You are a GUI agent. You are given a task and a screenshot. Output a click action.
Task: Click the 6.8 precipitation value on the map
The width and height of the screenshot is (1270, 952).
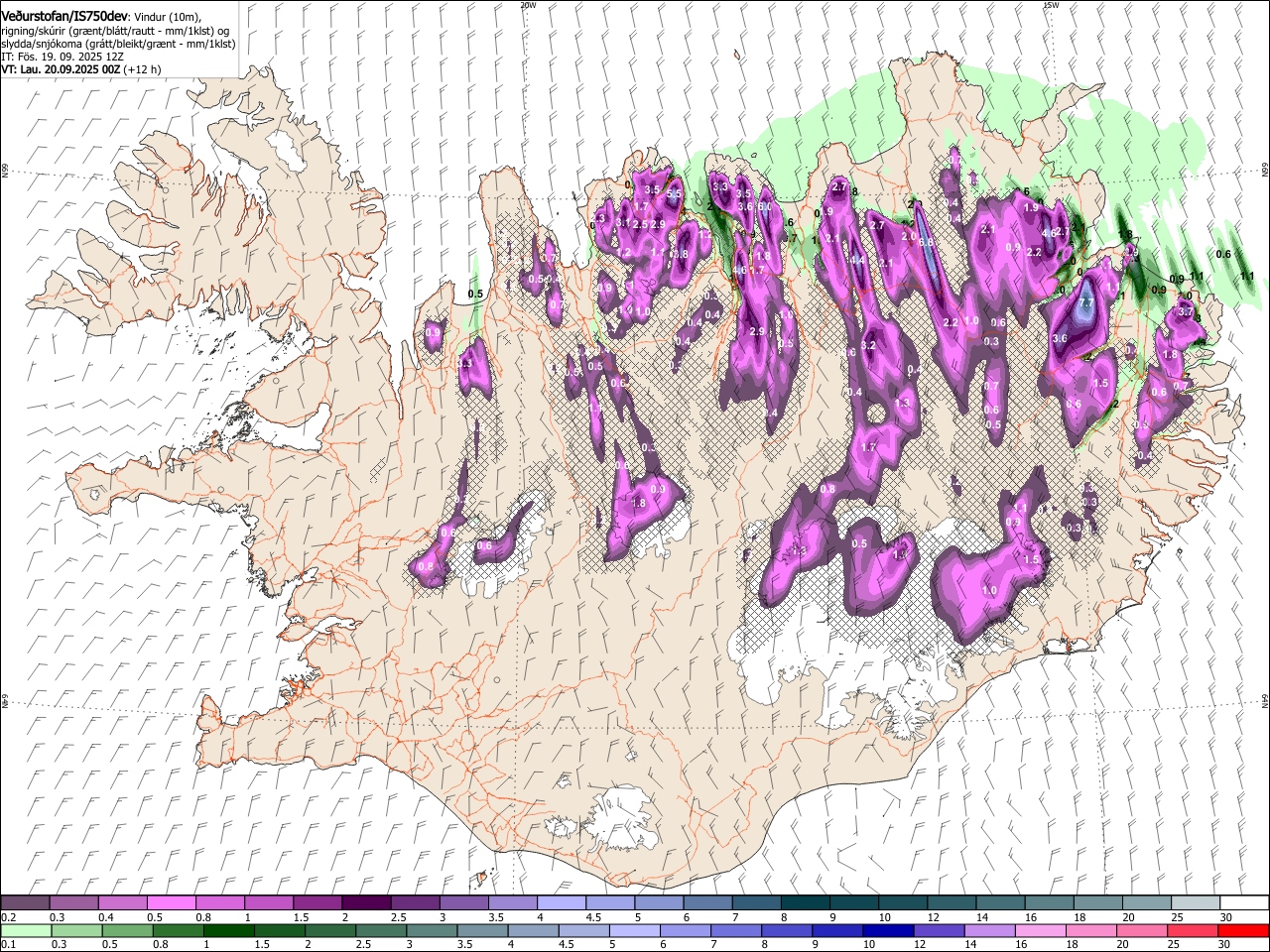[x=927, y=242]
